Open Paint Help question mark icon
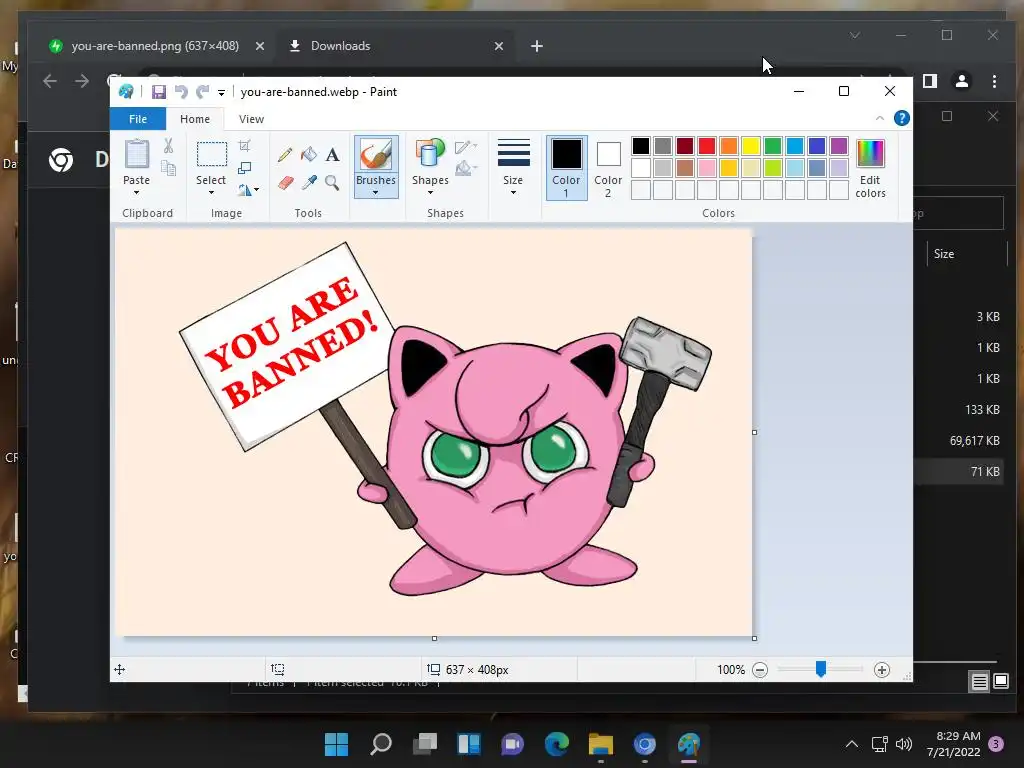 [x=901, y=118]
